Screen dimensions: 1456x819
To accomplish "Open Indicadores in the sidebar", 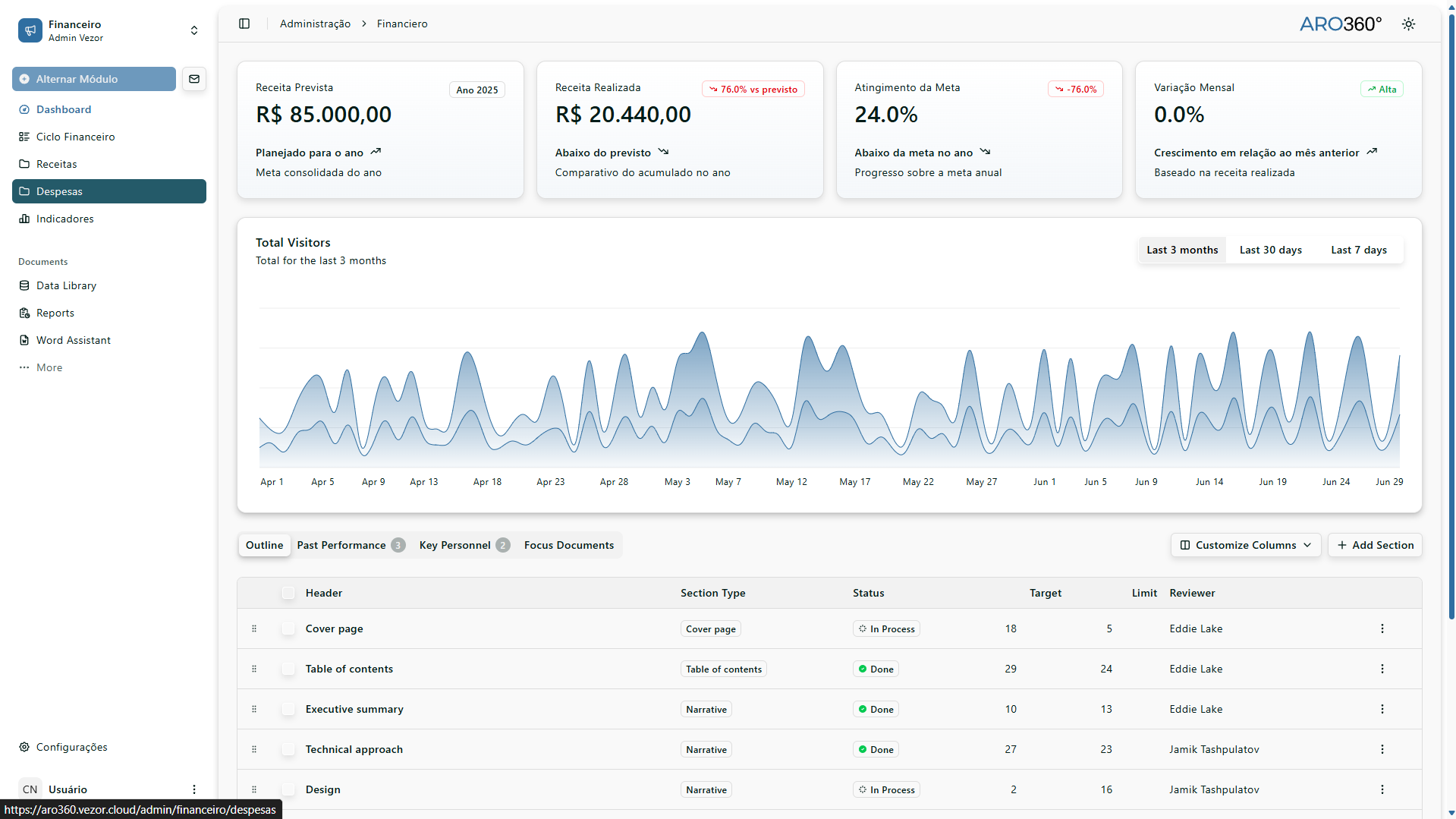I will tap(65, 219).
